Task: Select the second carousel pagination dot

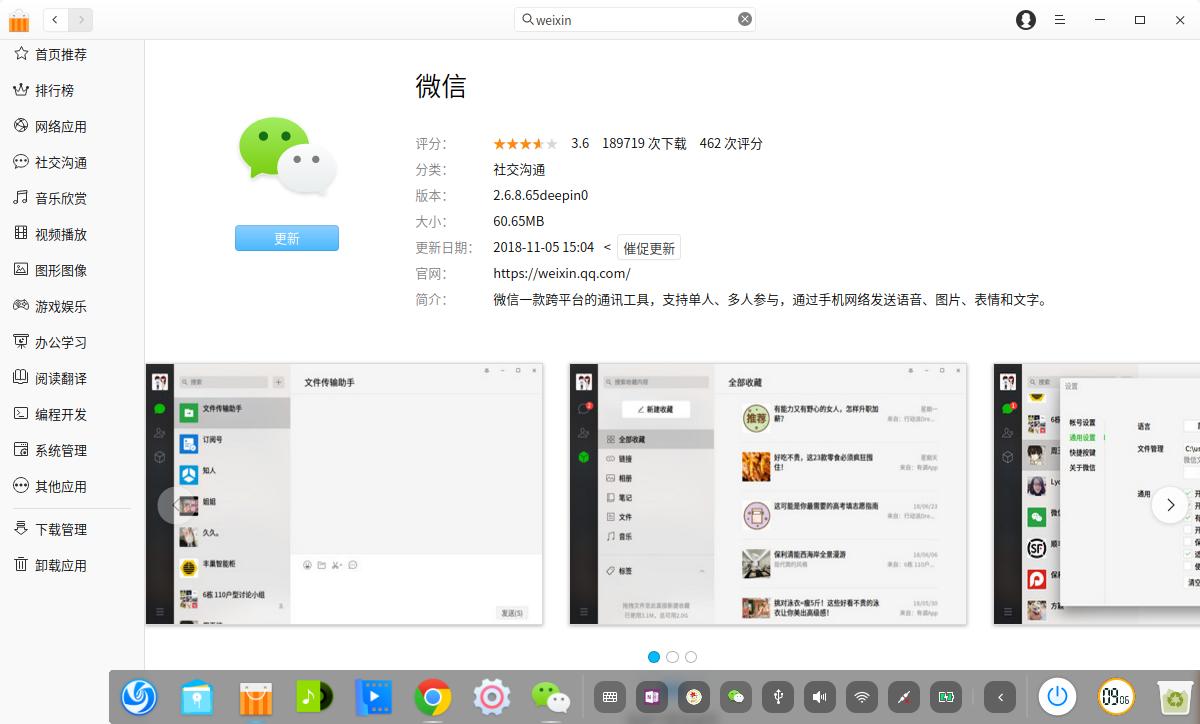Action: pyautogui.click(x=671, y=657)
